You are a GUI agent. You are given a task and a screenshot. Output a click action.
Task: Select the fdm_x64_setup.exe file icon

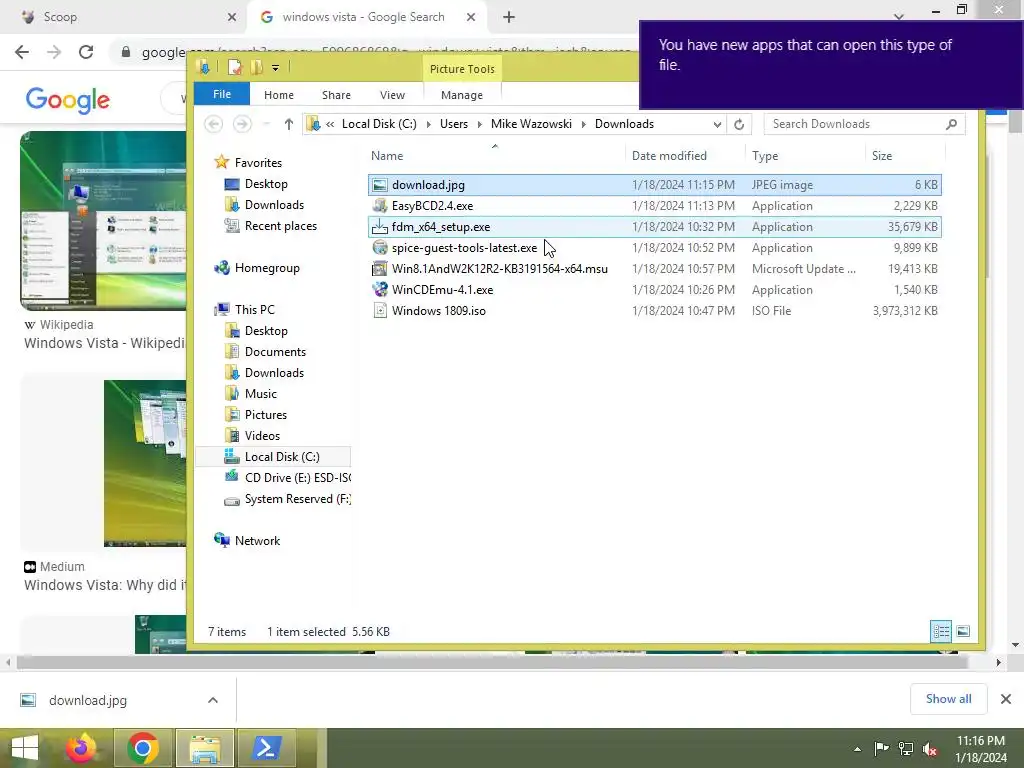point(379,227)
